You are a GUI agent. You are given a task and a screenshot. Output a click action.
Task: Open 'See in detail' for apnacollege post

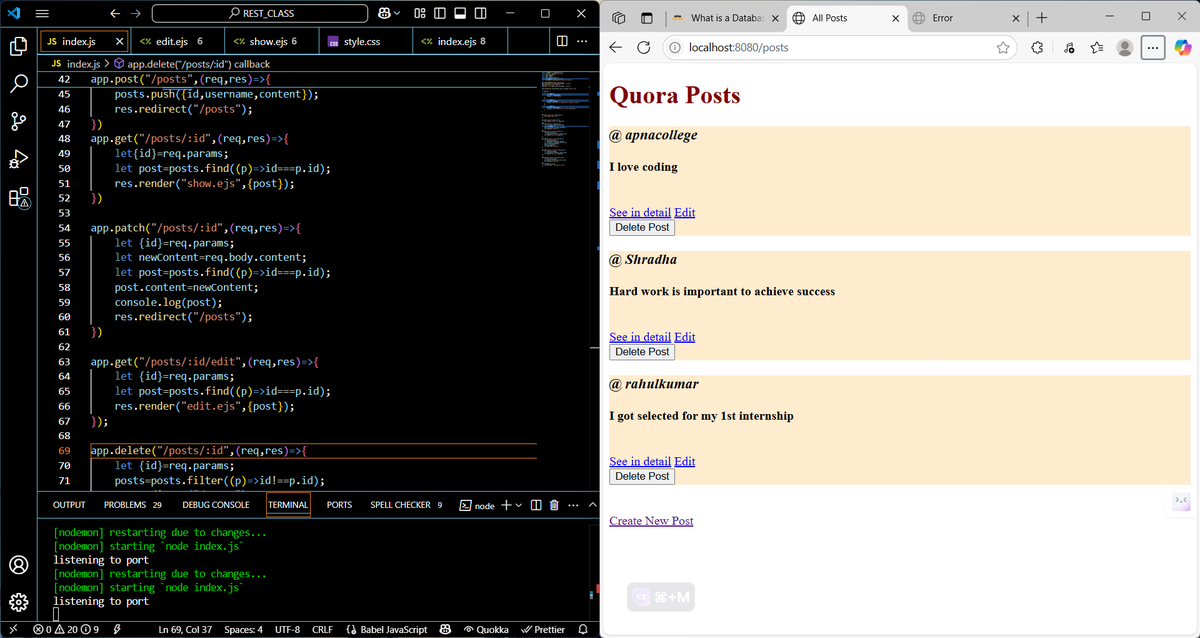tap(640, 212)
